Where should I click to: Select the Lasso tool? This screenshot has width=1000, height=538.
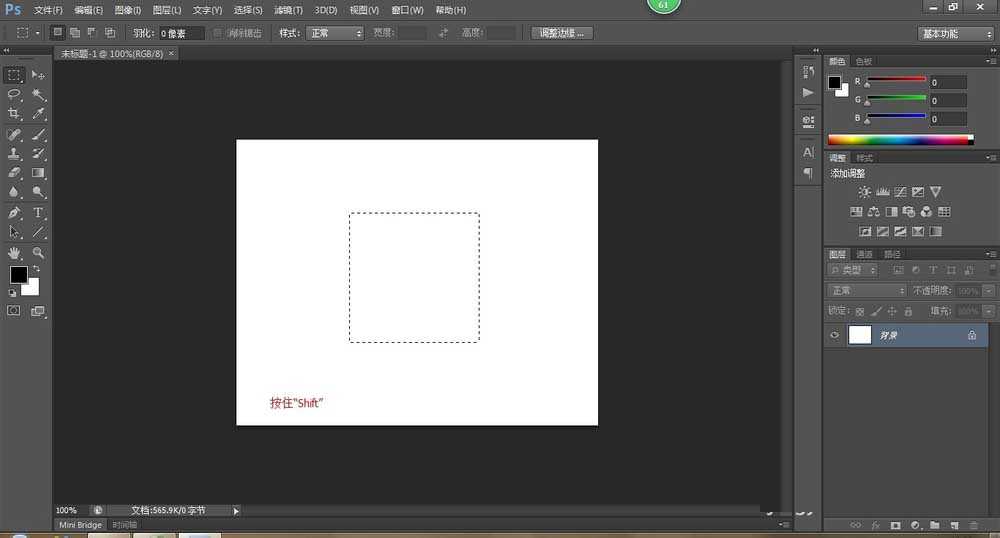pyautogui.click(x=14, y=94)
